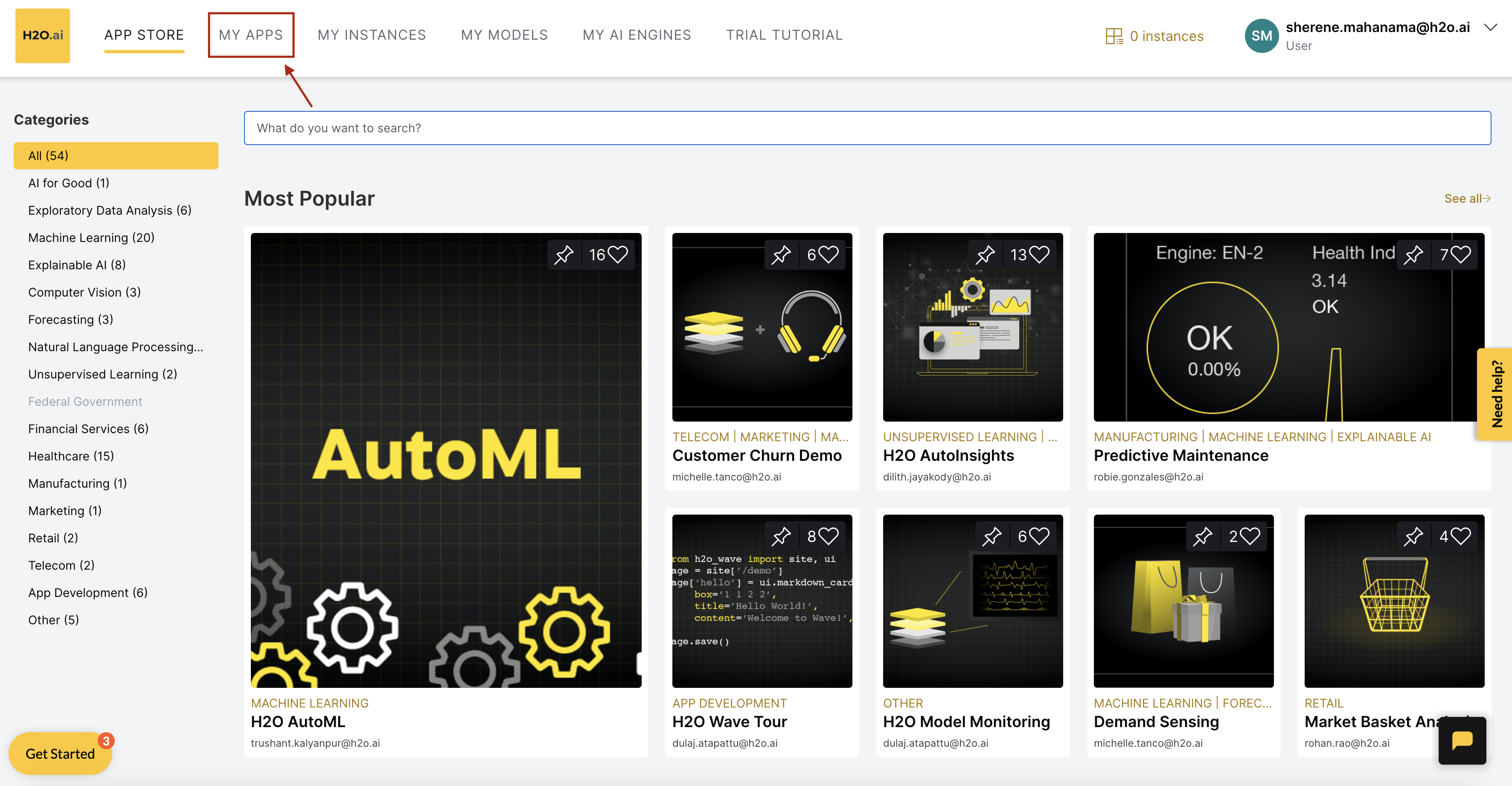Filter by Healthcare (15) category
Screen dimensions: 1512x786
point(71,456)
